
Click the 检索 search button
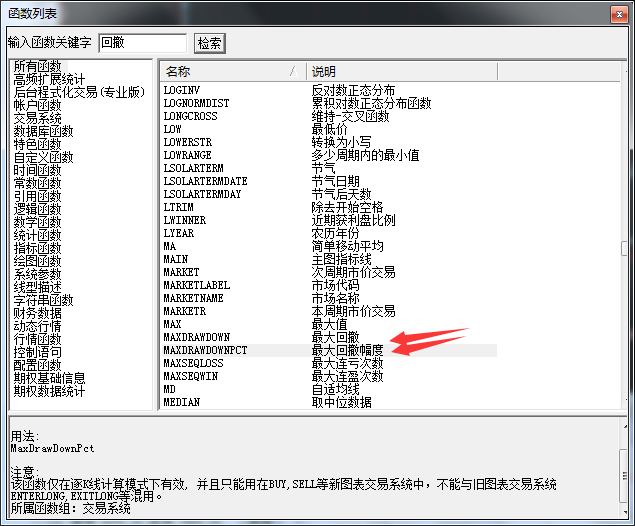tap(209, 43)
